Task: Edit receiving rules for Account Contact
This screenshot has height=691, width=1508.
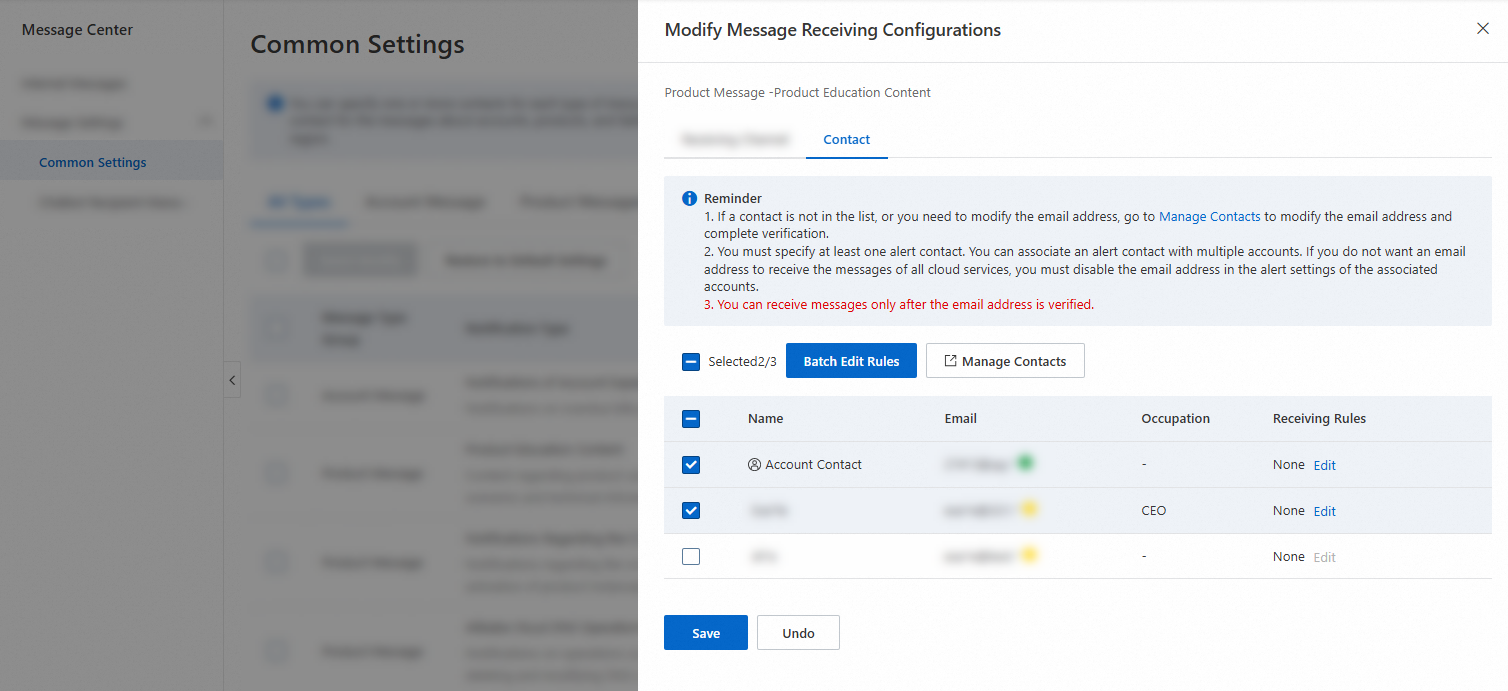Action: (1324, 465)
